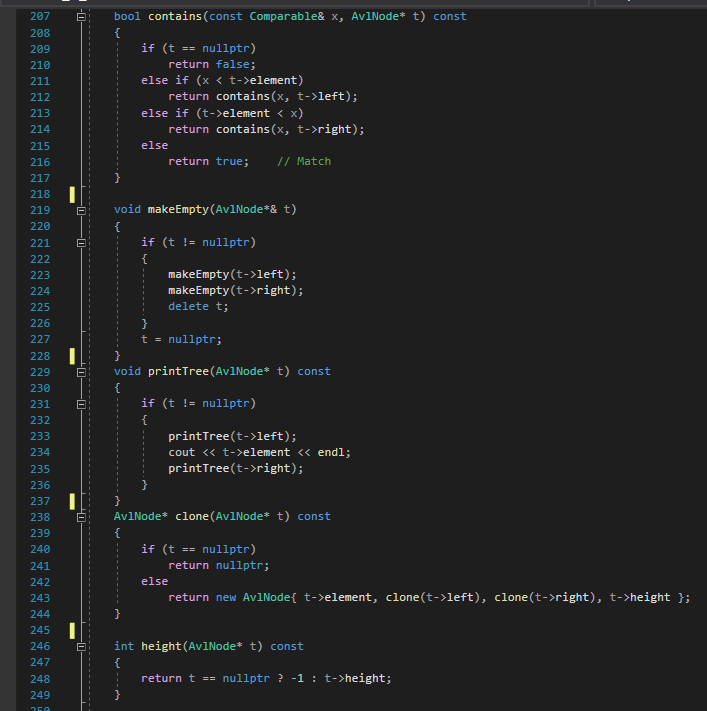
Task: Click line number 243 in the margin
Action: tap(40, 598)
